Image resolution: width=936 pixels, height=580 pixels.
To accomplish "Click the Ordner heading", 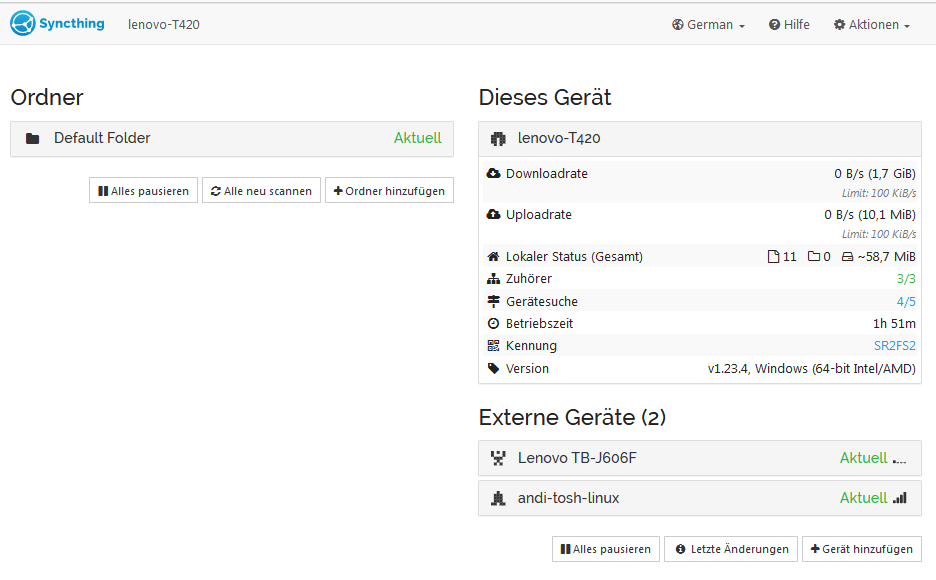I will [47, 97].
